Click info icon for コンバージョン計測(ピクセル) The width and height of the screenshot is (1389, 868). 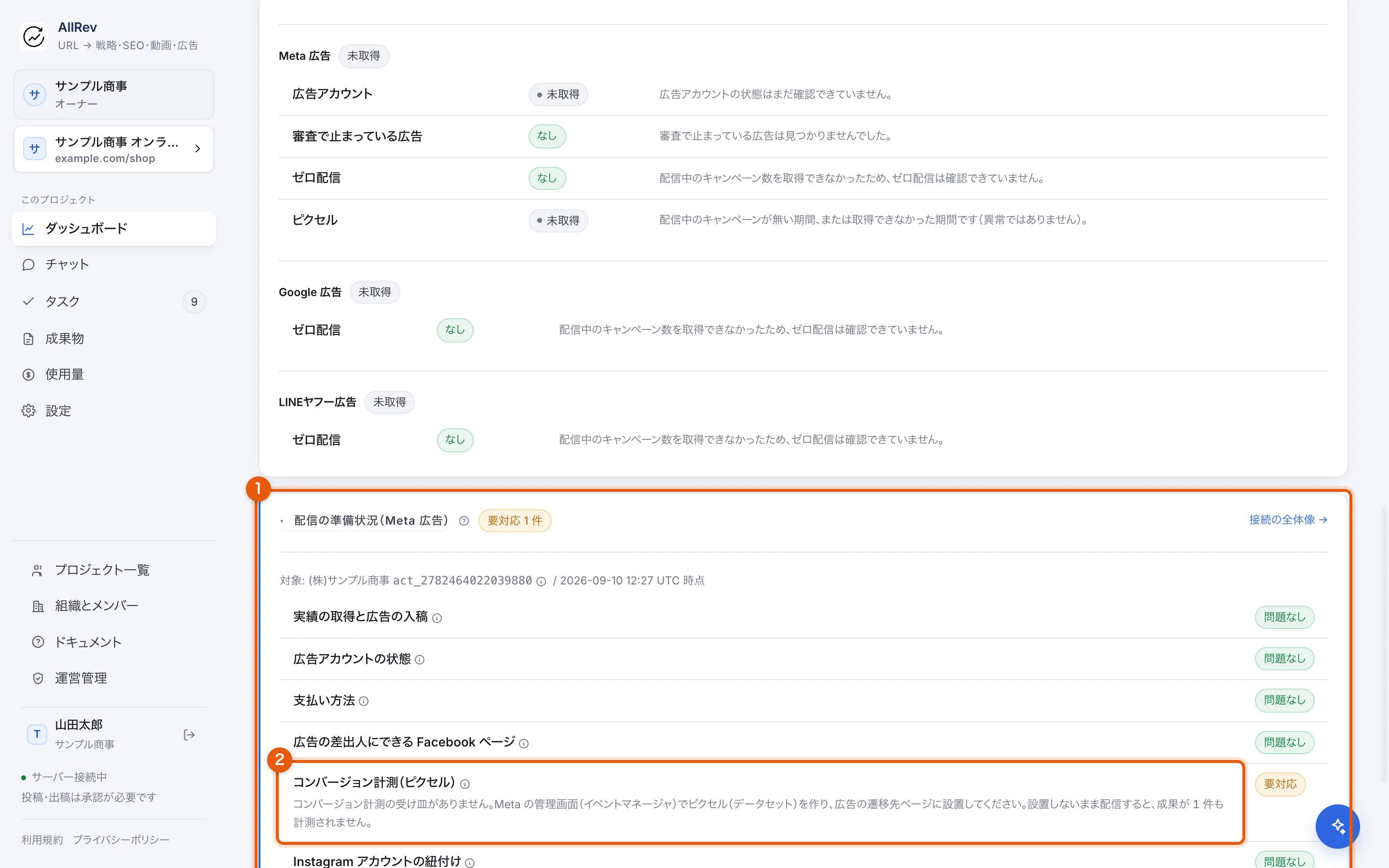click(x=465, y=784)
